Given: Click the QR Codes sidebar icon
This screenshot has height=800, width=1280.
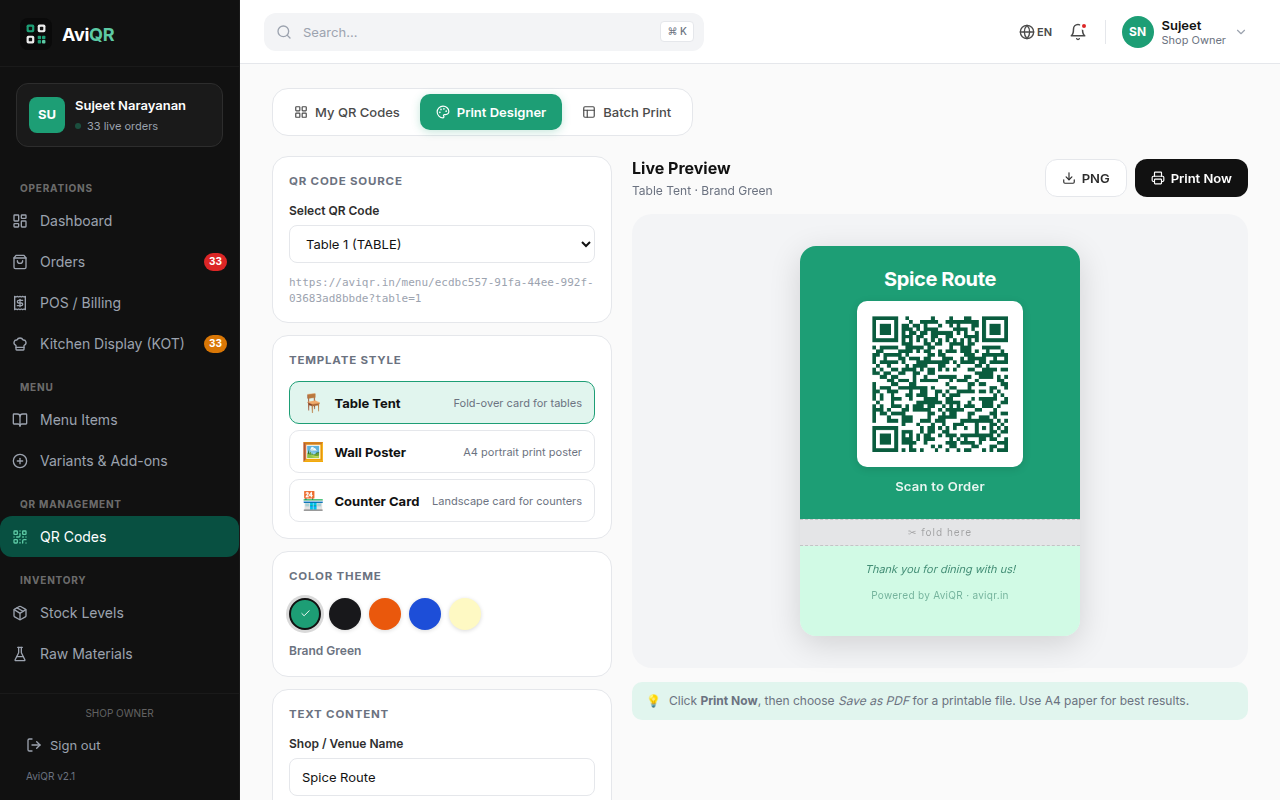Looking at the screenshot, I should click(x=20, y=537).
